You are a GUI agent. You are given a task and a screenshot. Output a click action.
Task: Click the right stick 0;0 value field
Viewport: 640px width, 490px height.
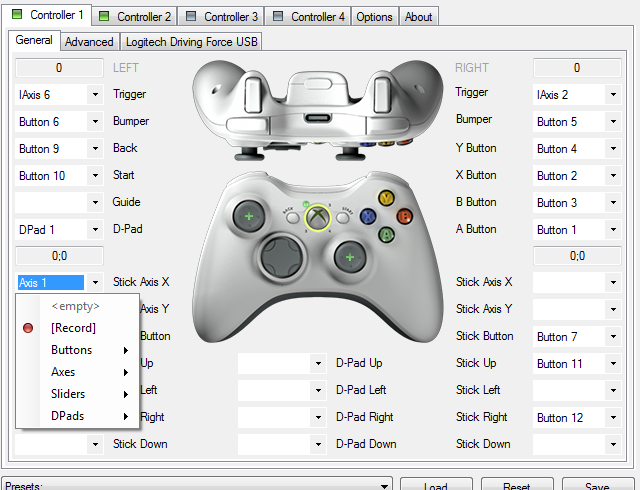577,256
